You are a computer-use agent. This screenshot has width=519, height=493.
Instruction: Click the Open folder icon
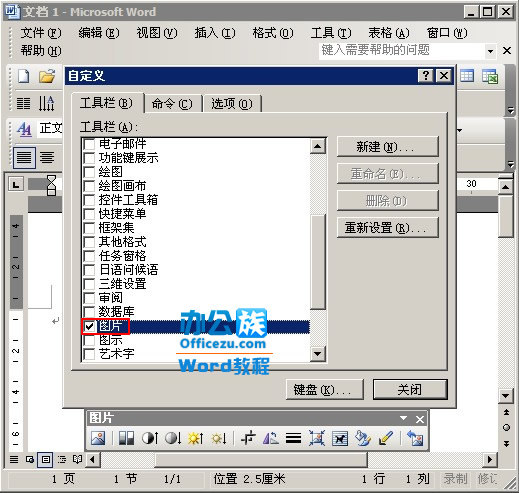[47, 76]
